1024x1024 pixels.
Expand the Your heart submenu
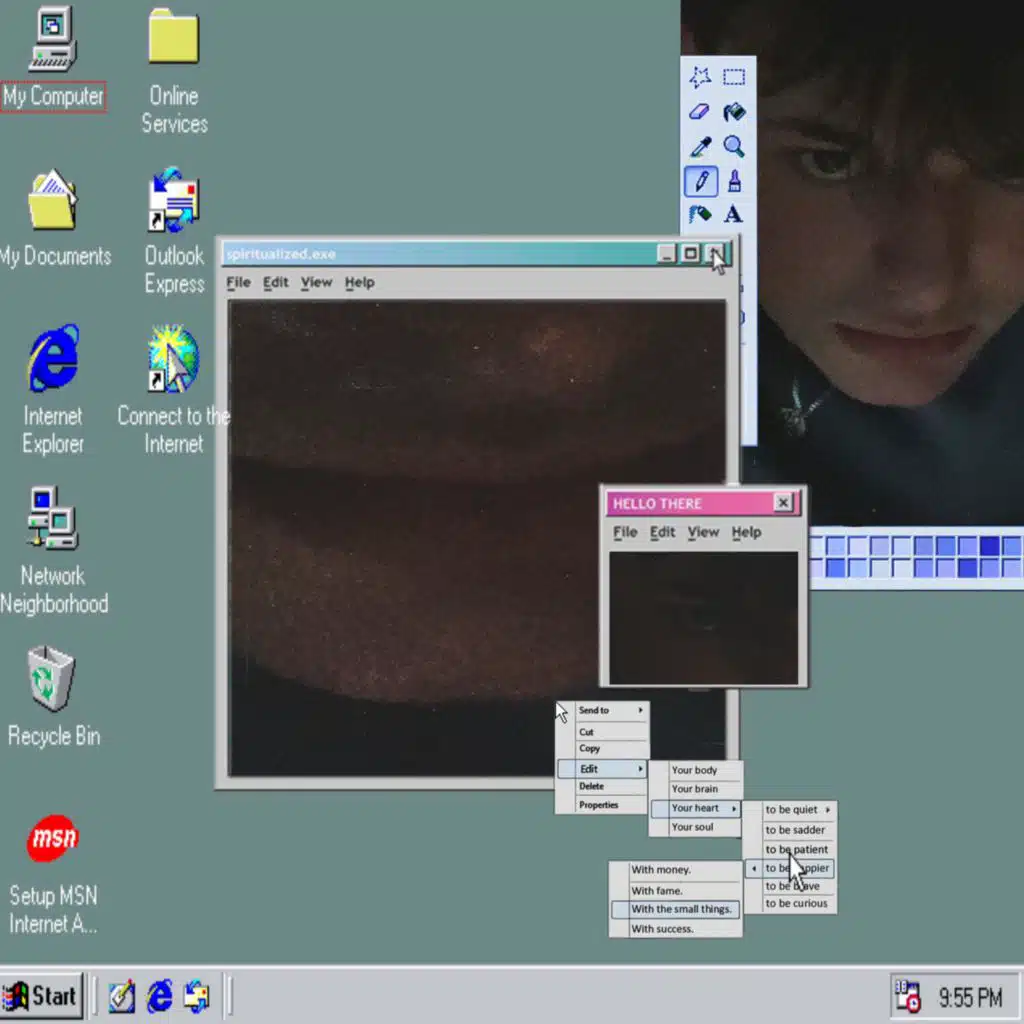[x=695, y=808]
